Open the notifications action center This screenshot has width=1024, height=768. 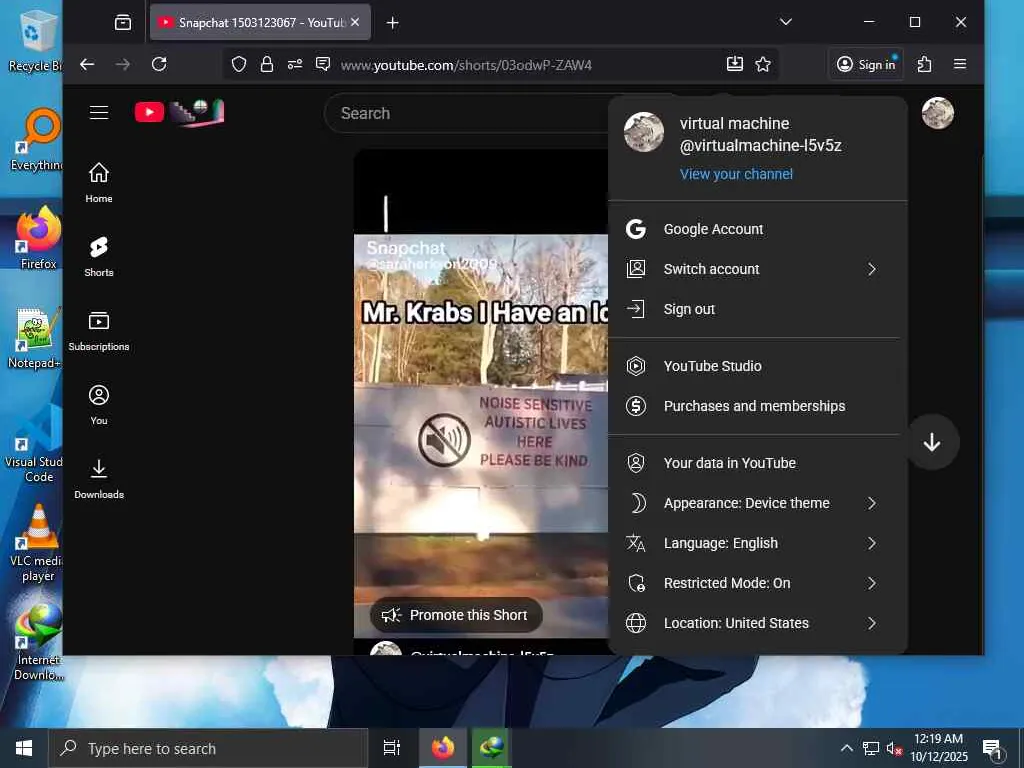coord(992,749)
